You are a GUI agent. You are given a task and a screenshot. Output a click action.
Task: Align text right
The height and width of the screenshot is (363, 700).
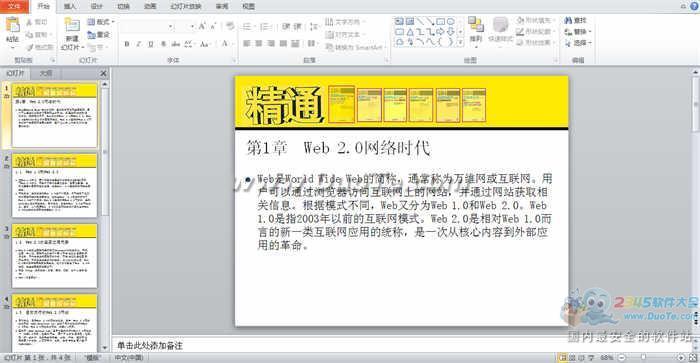271,43
